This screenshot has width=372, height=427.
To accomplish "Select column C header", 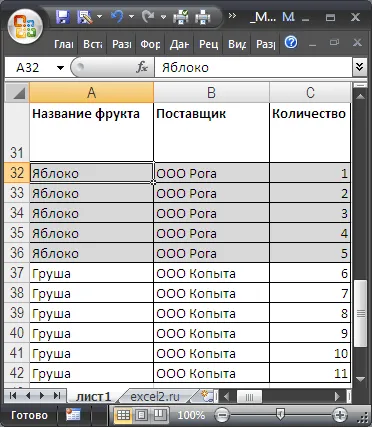I will point(310,93).
